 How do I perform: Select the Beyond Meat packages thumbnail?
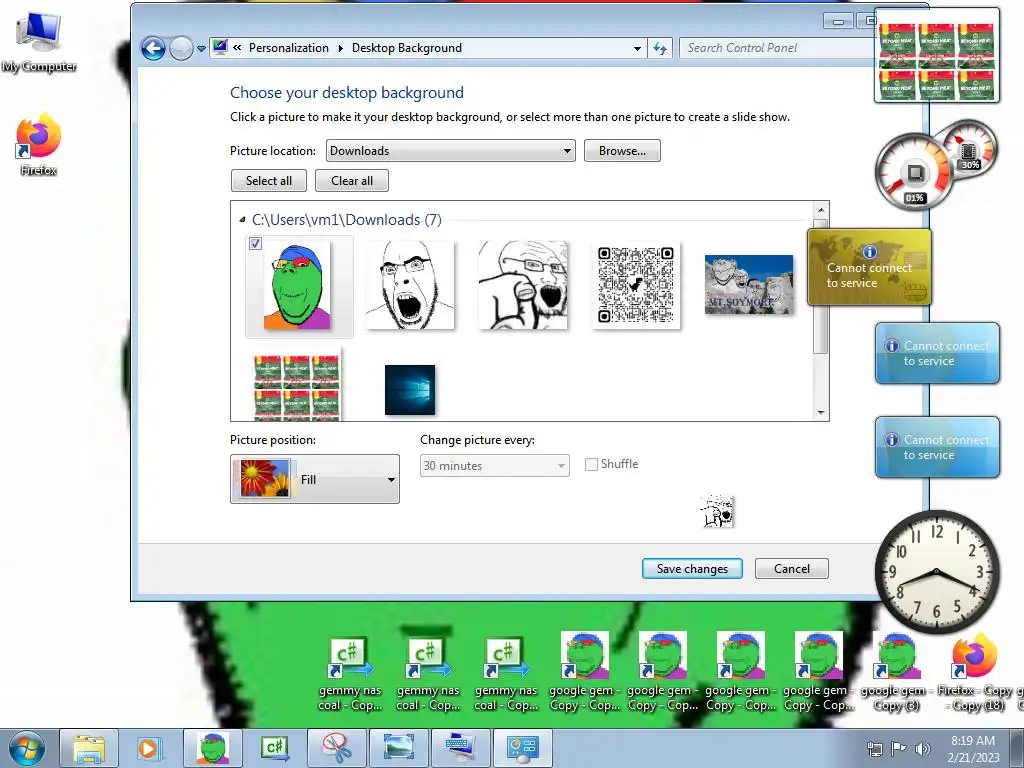tap(297, 387)
